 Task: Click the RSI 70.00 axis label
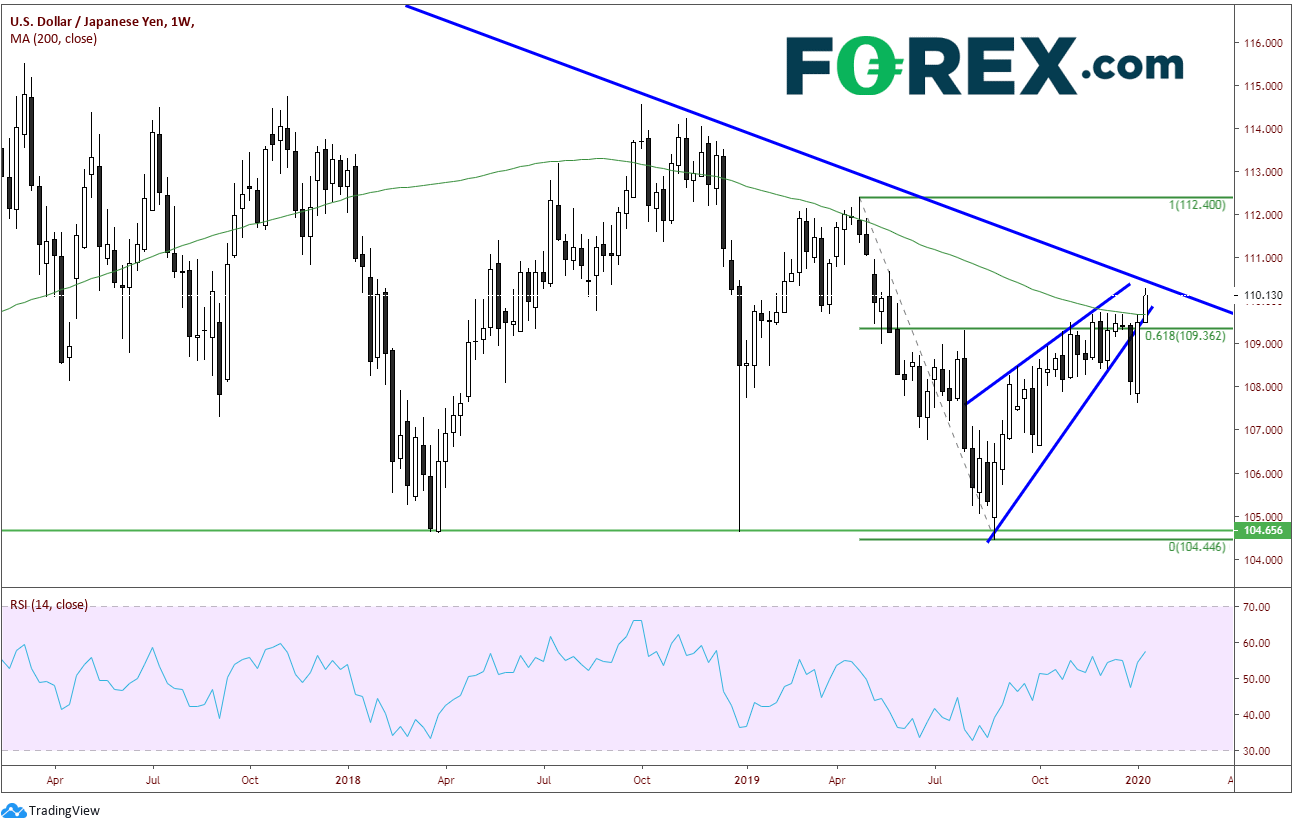click(1257, 606)
